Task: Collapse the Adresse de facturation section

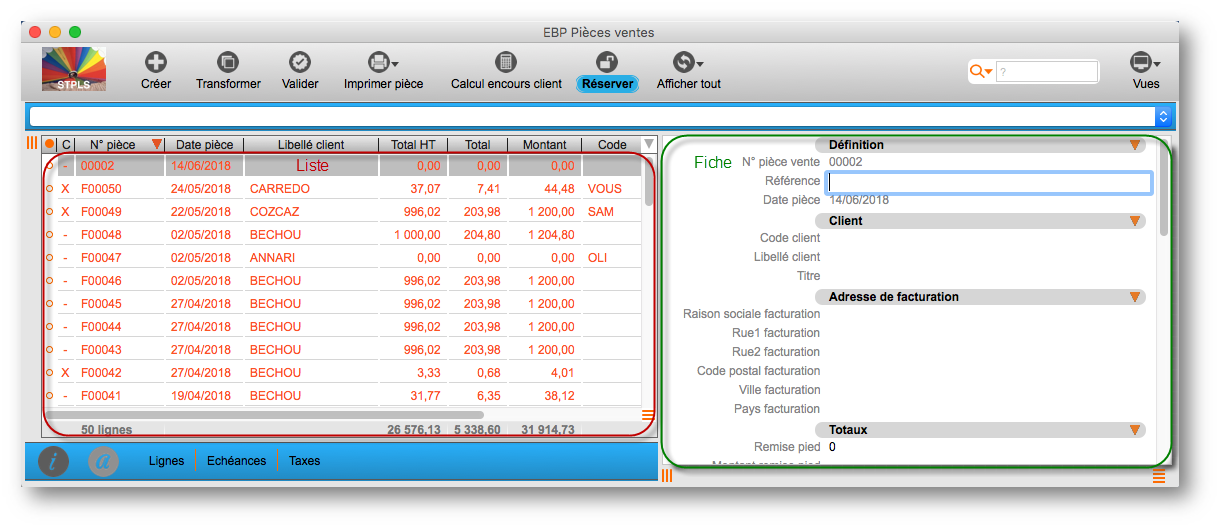Action: coord(1134,297)
